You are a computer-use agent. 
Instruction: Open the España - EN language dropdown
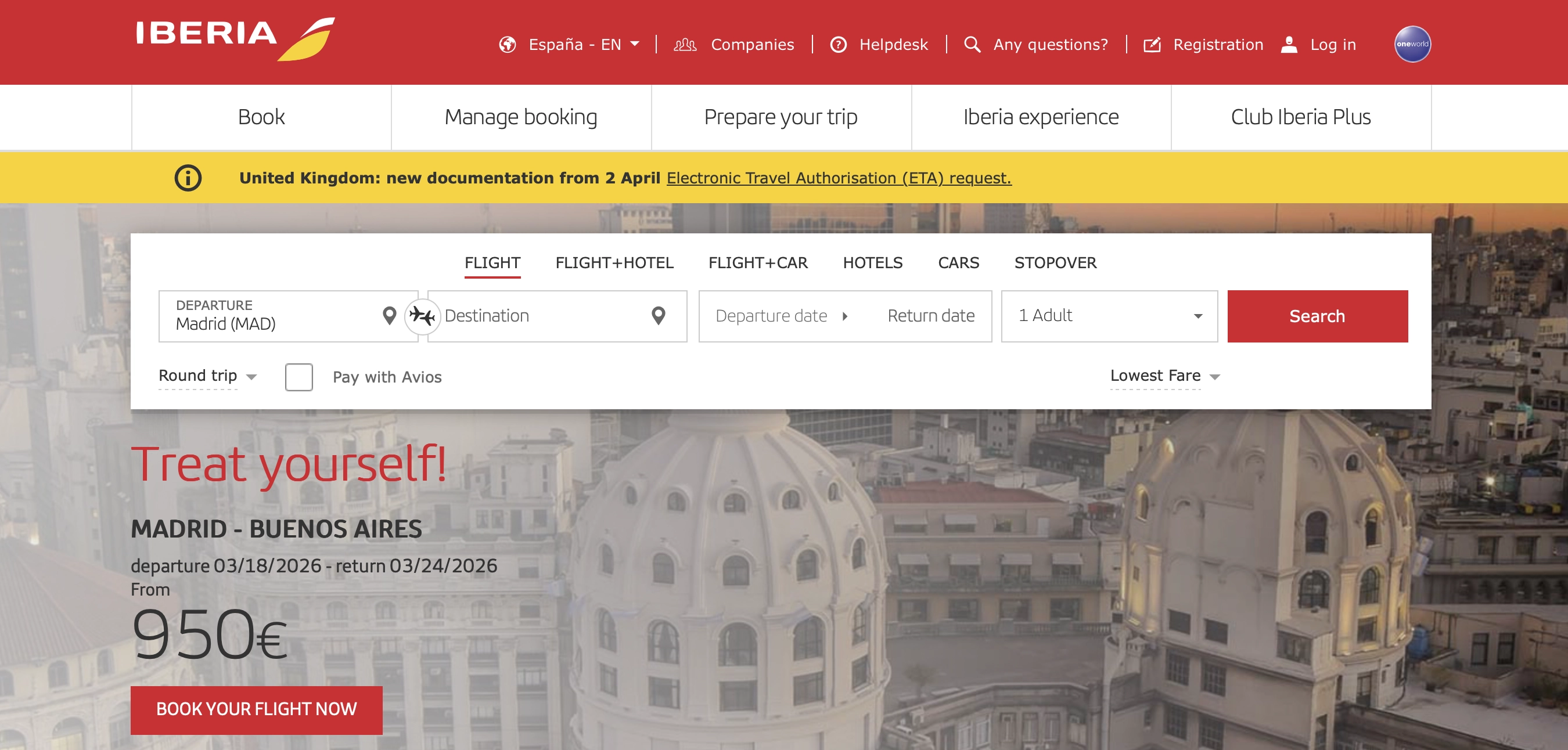click(x=583, y=45)
